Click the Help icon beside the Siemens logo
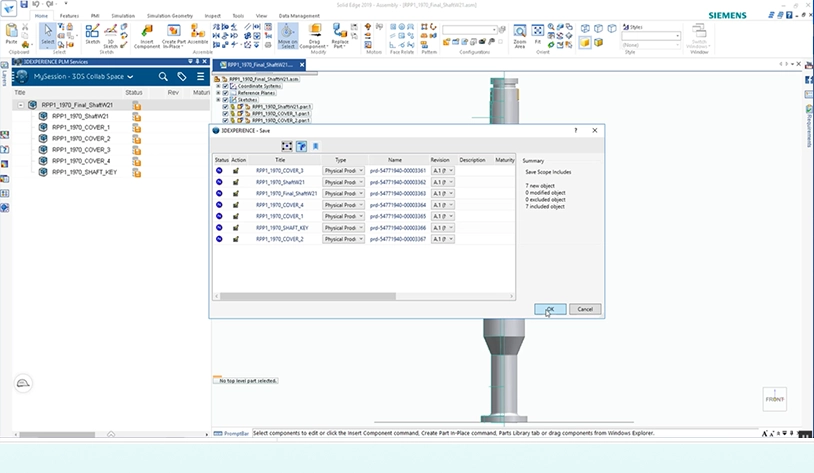 pos(789,15)
